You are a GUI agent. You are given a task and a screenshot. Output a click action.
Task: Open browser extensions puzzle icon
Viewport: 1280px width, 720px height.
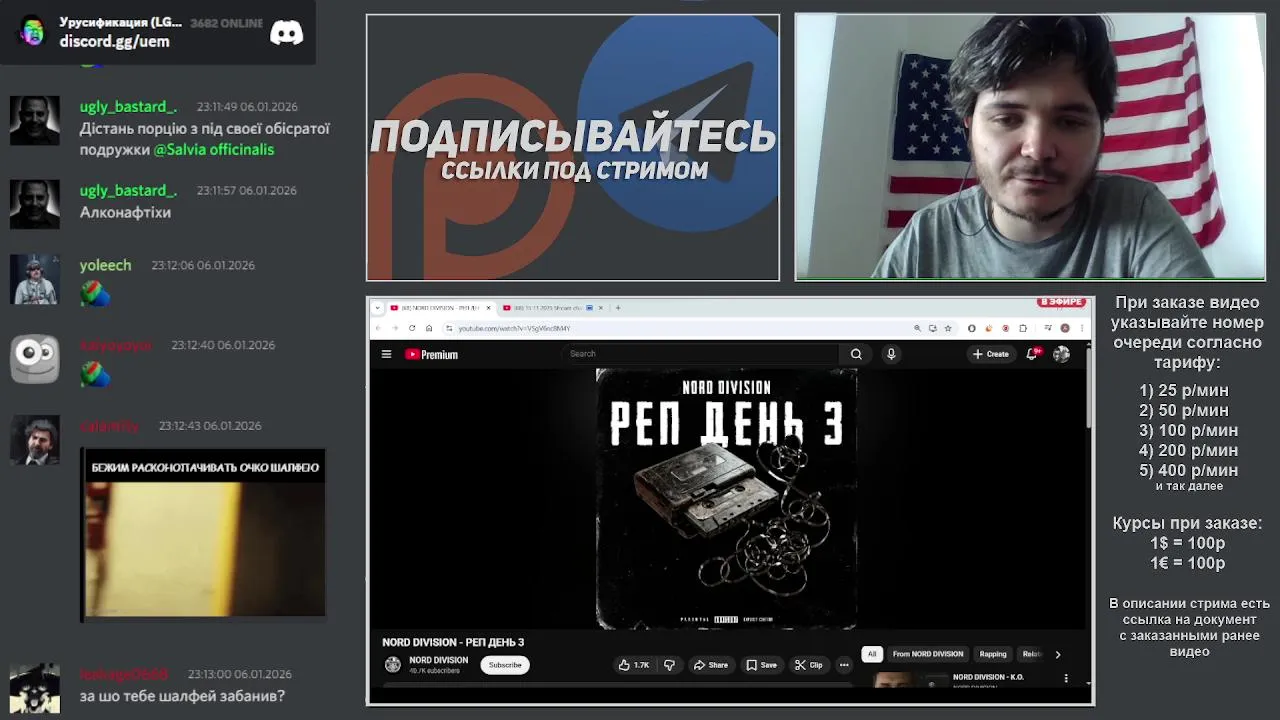tap(1023, 328)
